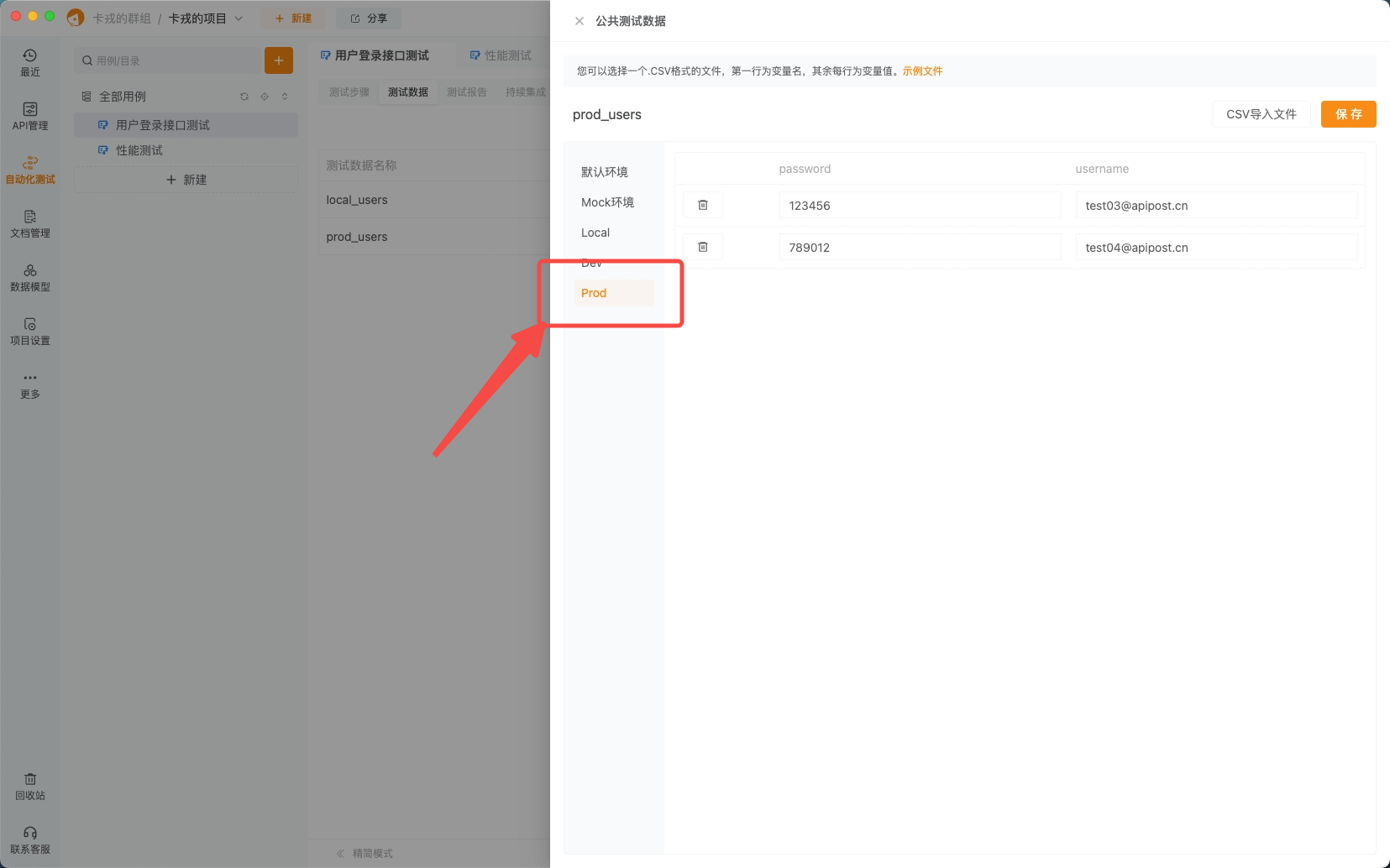Open the 持续集成 sub-tab
Screen dimensions: 1390x868
(526, 92)
